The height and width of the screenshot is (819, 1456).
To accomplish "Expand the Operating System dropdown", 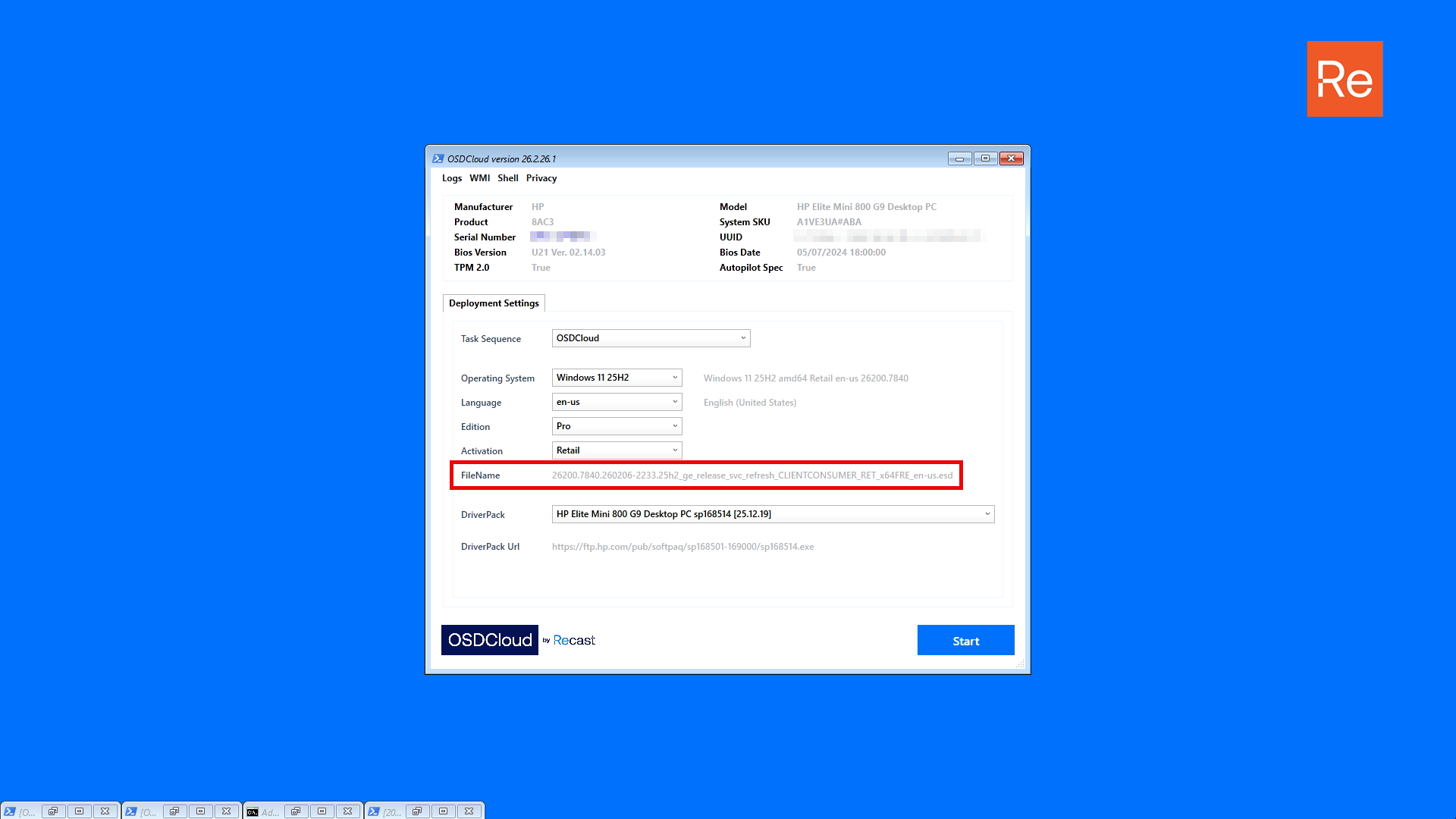I will point(617,378).
